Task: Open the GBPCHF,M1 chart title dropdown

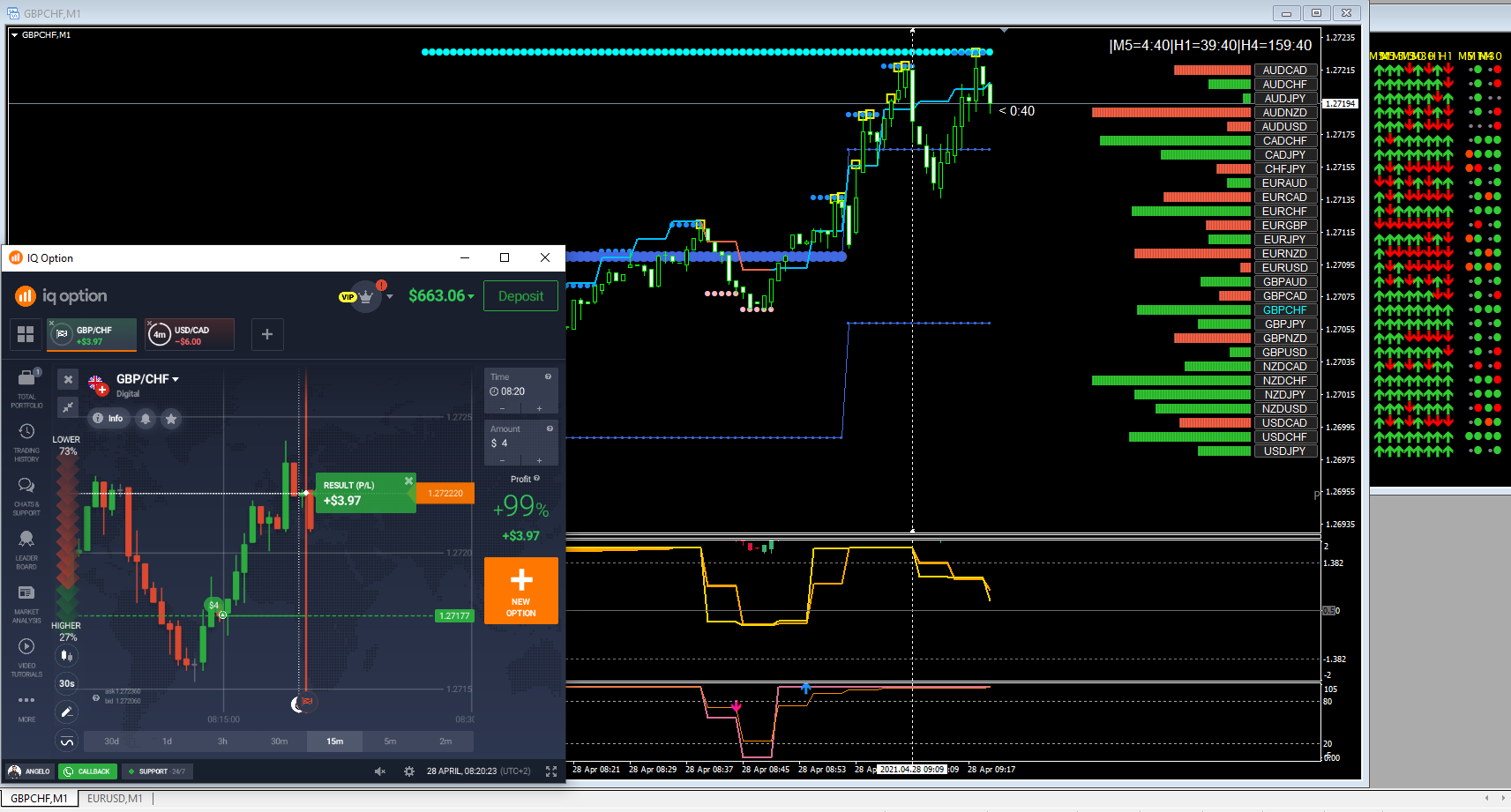Action: (x=14, y=35)
